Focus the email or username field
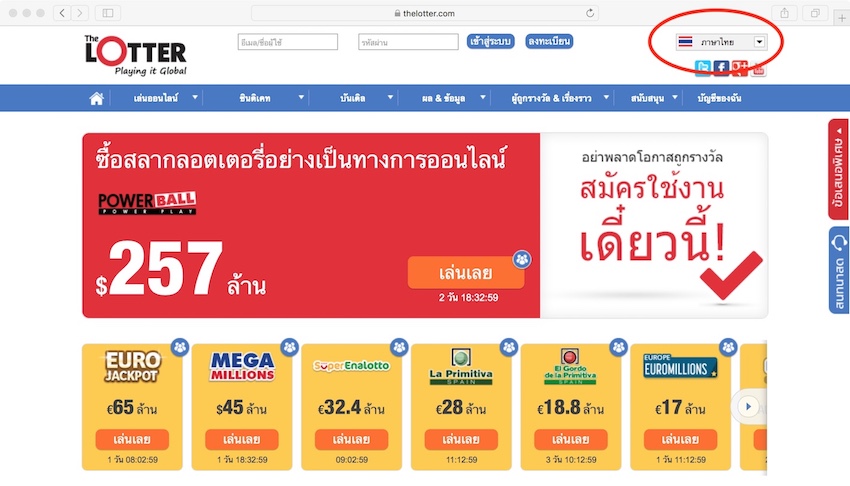 (287, 42)
